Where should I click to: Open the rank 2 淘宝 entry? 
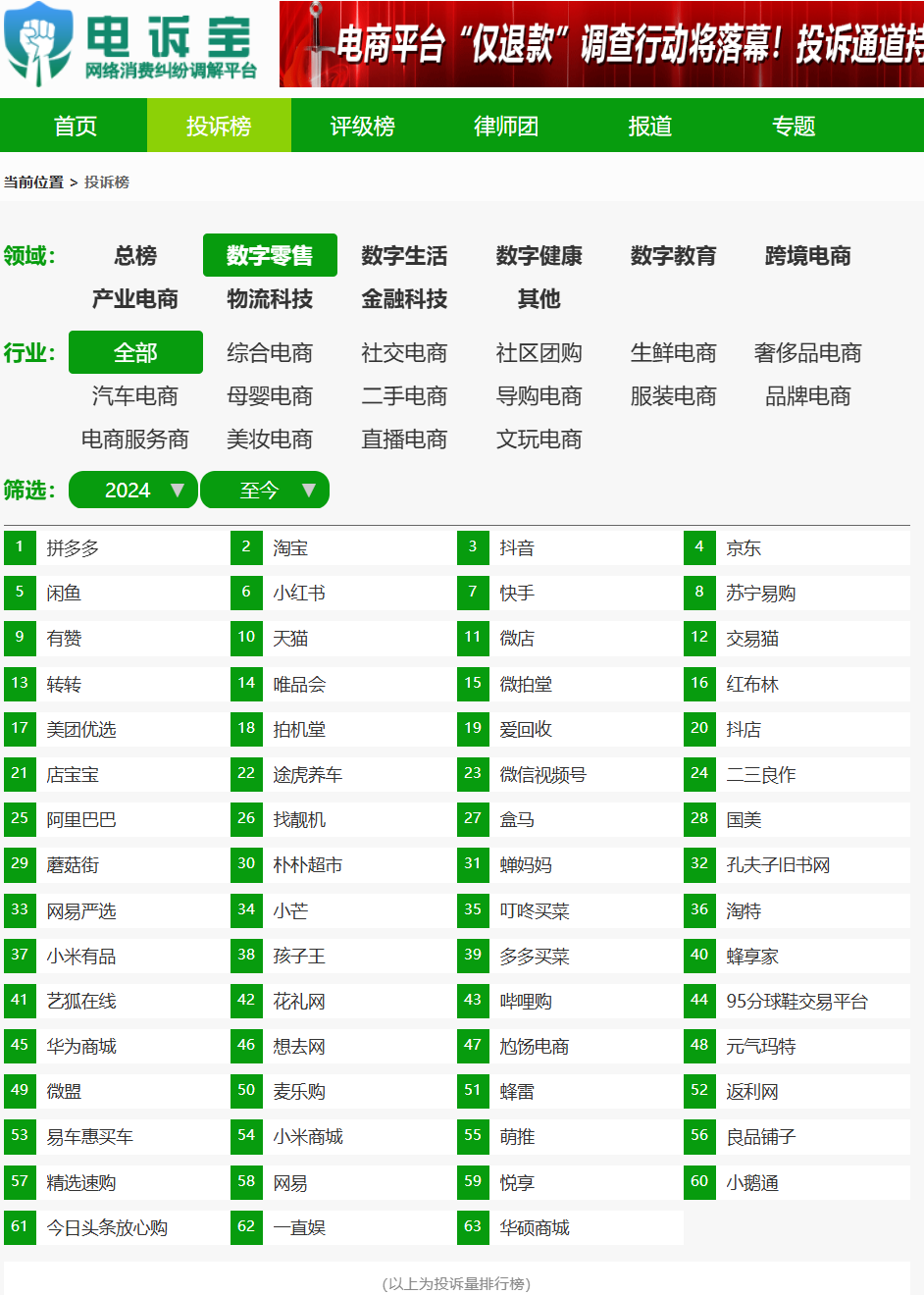(343, 547)
